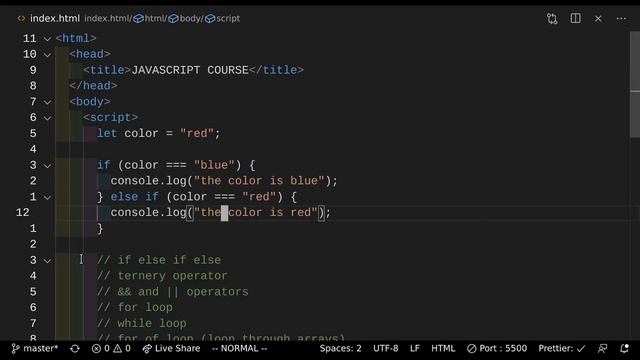Click the comment // while loop
Screen dimensions: 640x360
[x=142, y=323]
